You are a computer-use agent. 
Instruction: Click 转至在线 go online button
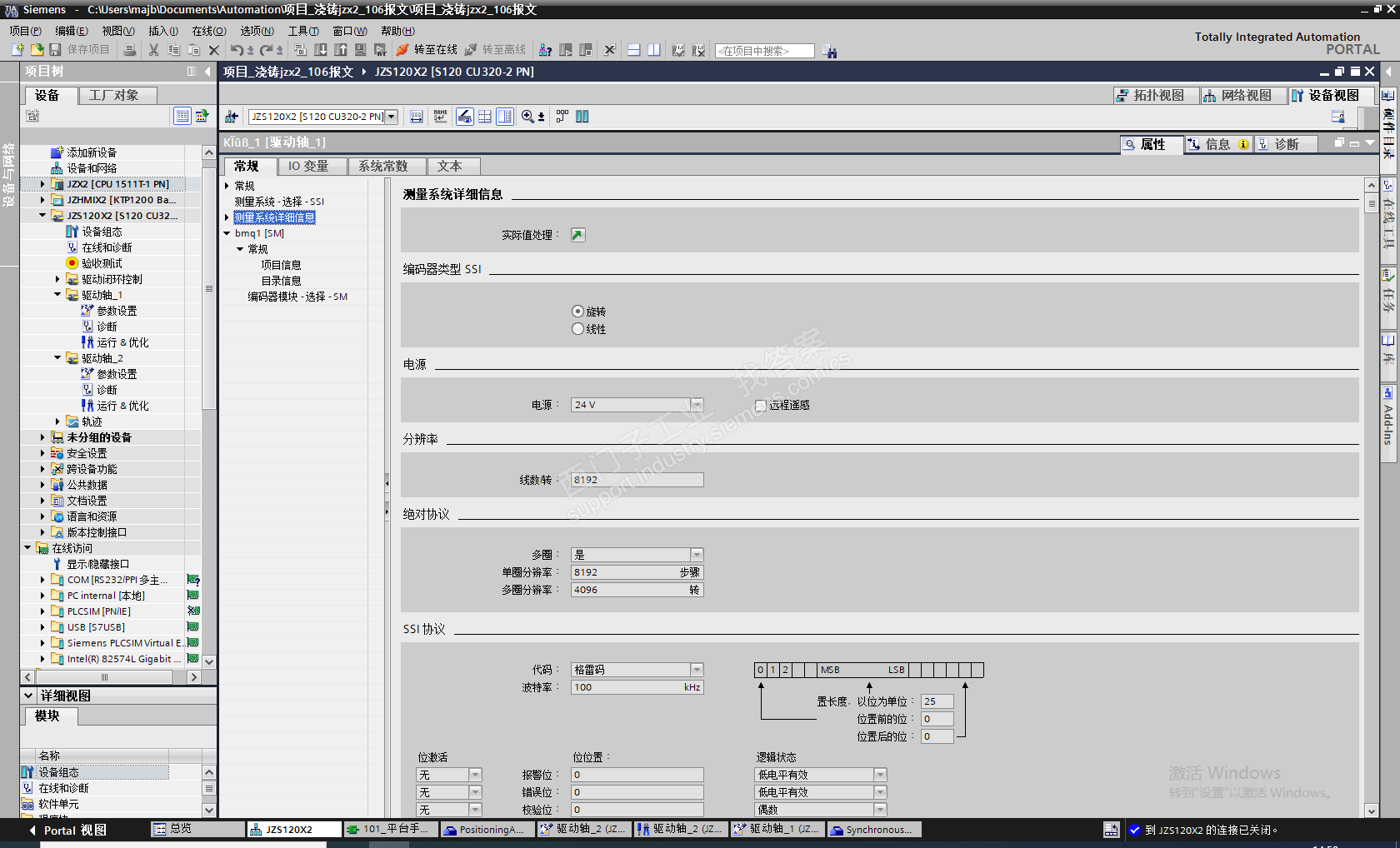pos(427,50)
